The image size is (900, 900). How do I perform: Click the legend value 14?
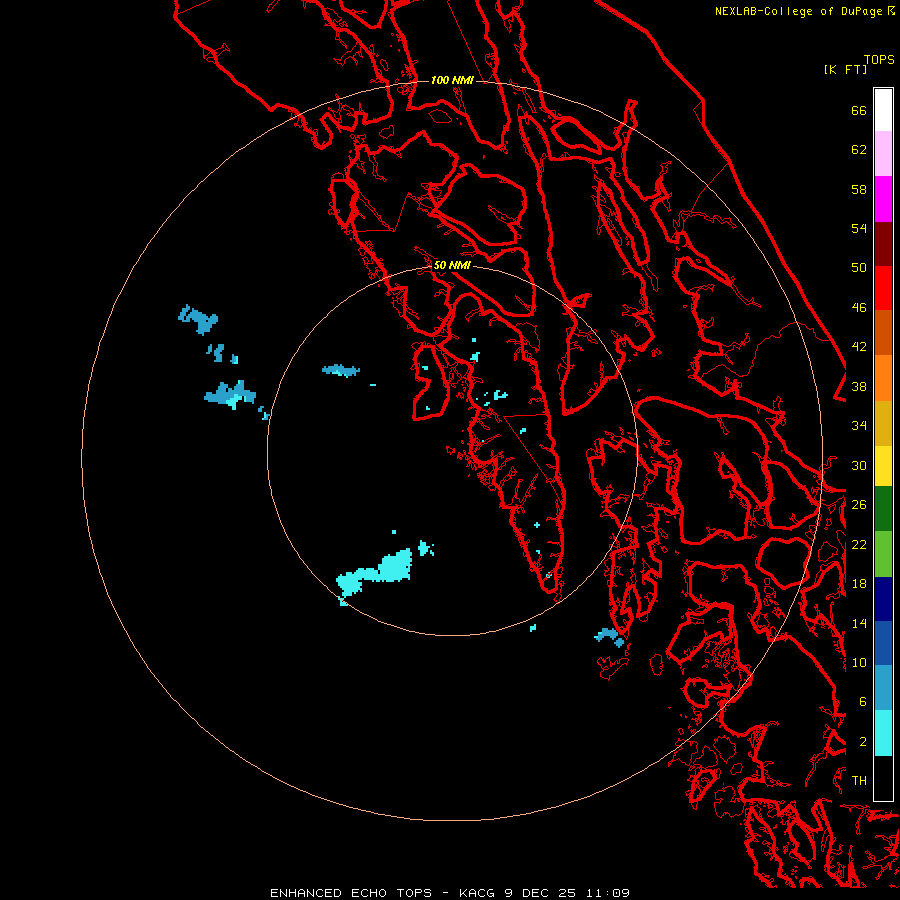859,623
